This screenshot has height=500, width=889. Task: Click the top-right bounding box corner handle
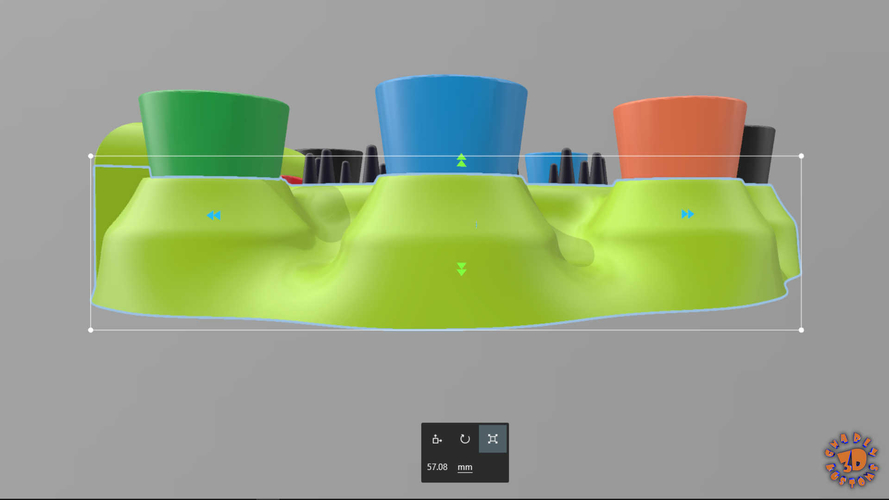coord(801,156)
